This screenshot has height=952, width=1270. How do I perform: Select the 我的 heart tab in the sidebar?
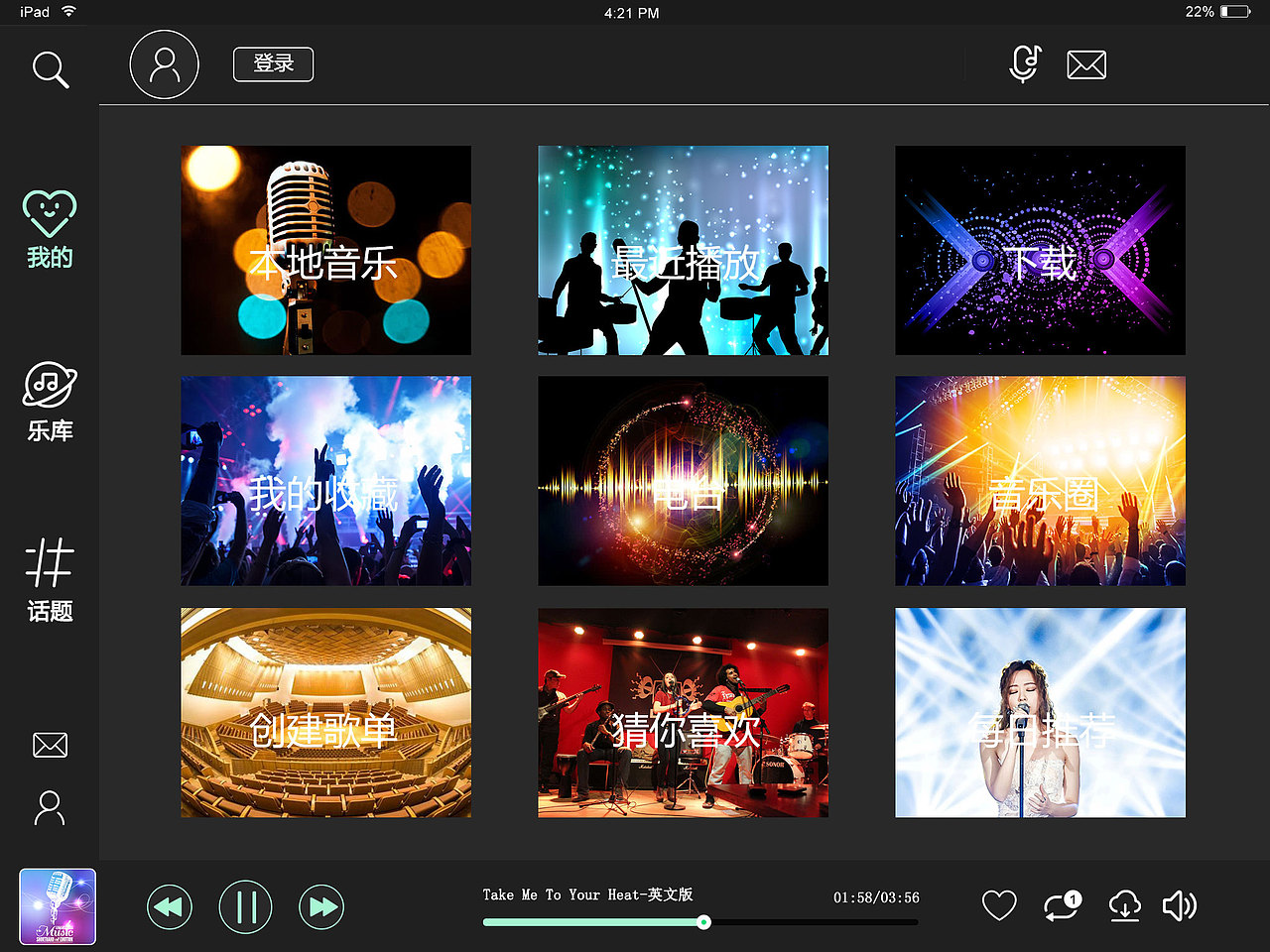click(50, 229)
